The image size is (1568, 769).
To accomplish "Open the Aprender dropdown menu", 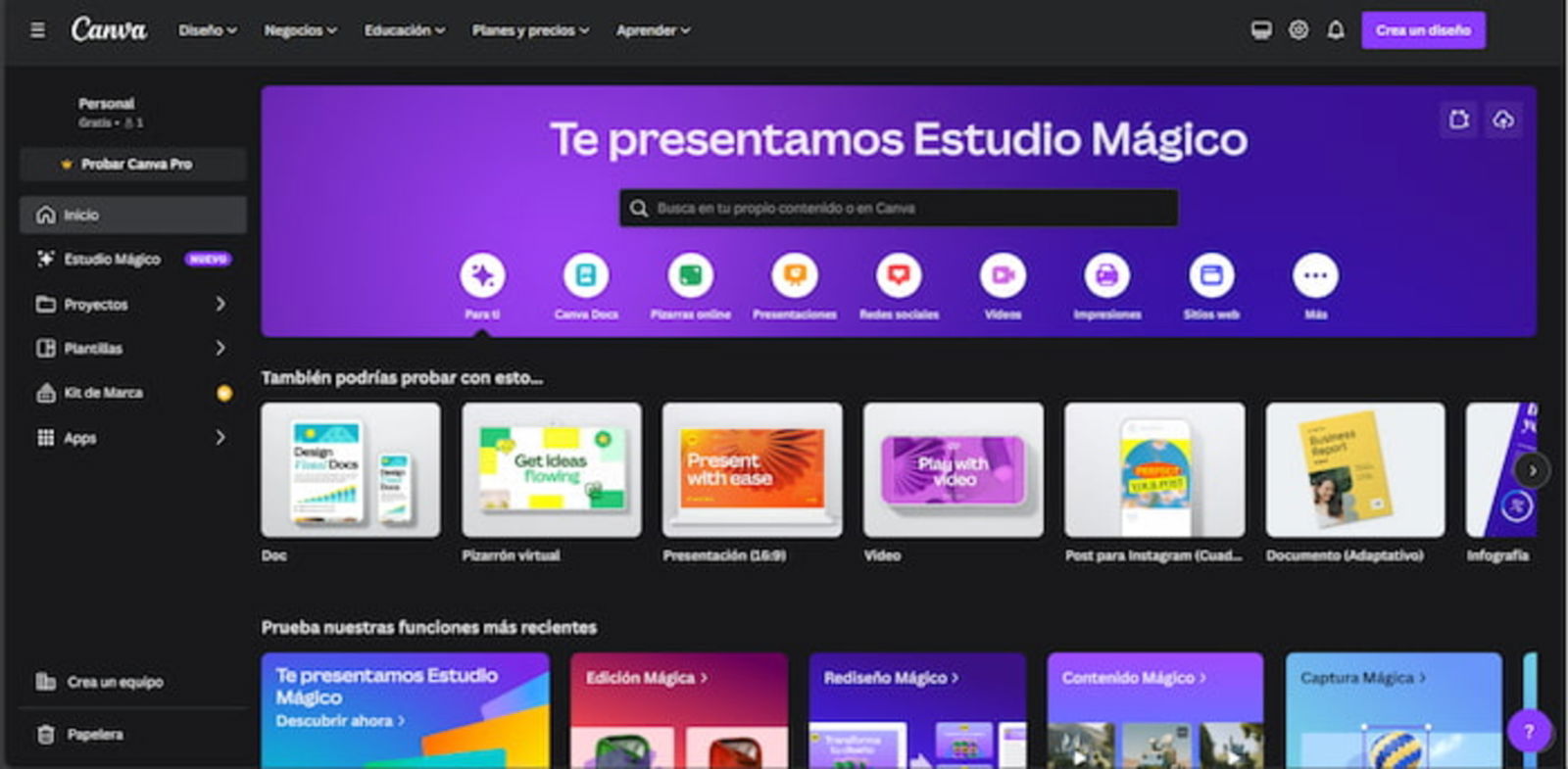I will pyautogui.click(x=653, y=30).
